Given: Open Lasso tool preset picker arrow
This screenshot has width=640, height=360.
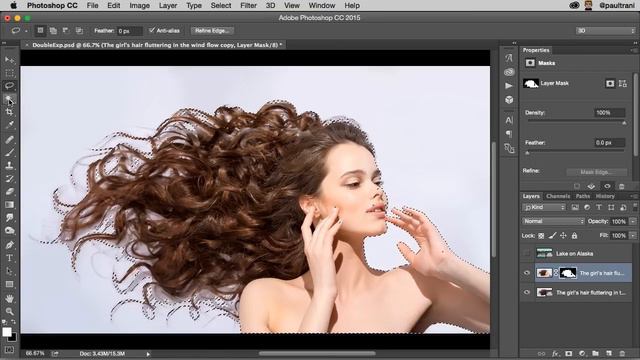Looking at the screenshot, I should click(26, 31).
